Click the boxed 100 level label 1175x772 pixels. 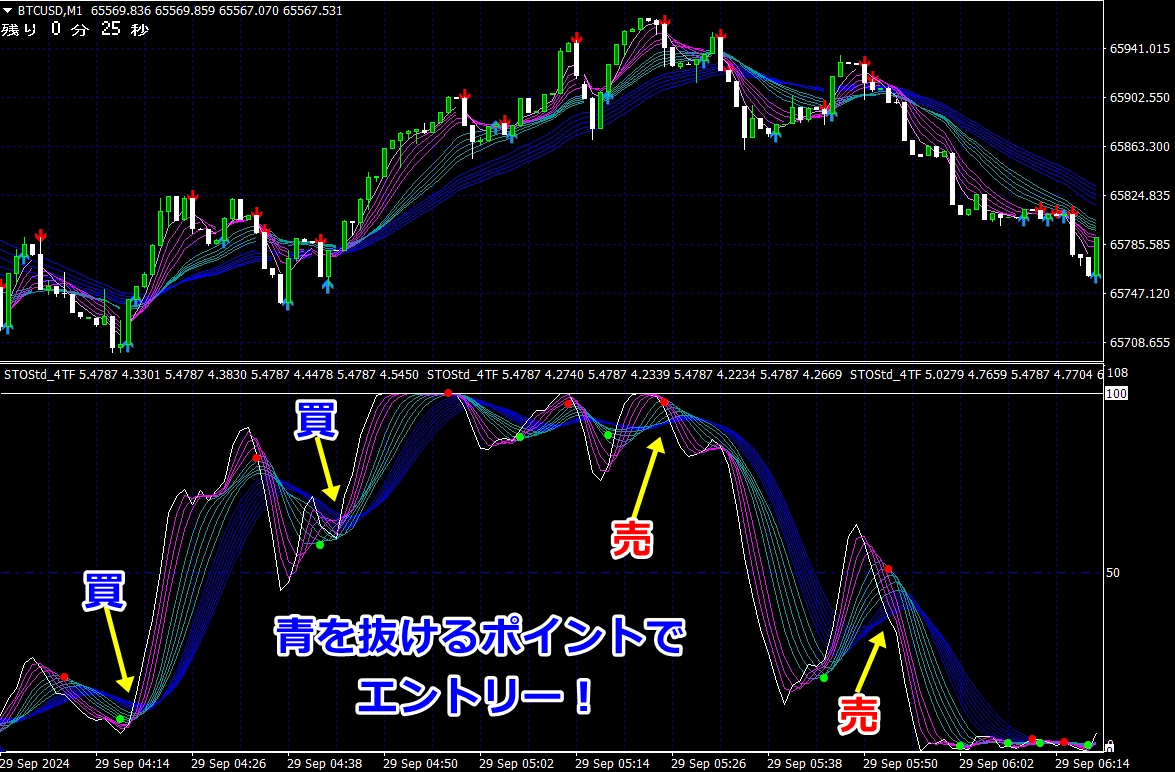click(1117, 393)
